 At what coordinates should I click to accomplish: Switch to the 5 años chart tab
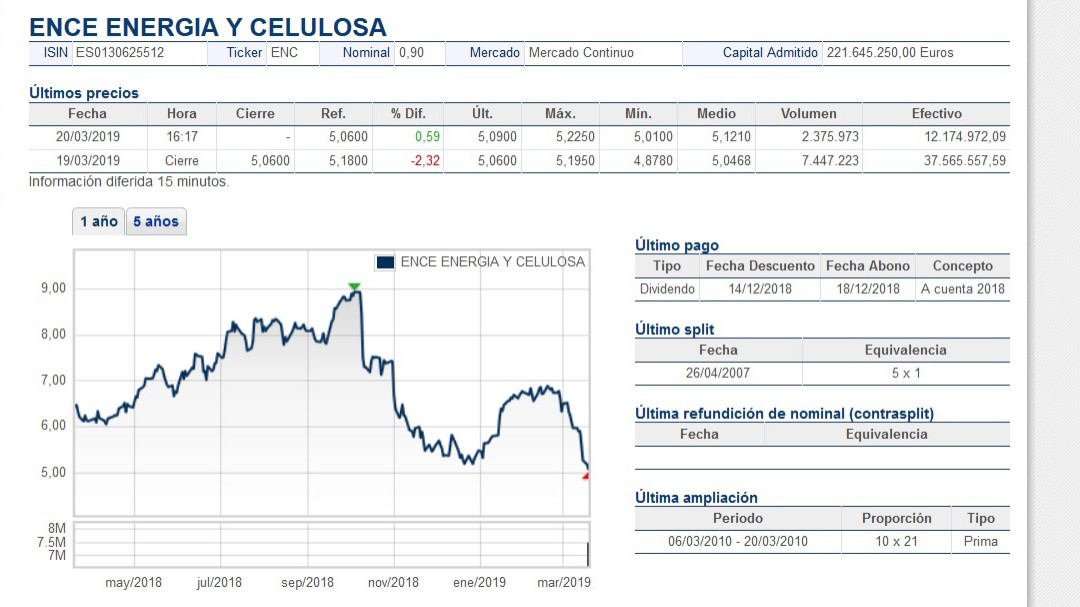[x=156, y=221]
